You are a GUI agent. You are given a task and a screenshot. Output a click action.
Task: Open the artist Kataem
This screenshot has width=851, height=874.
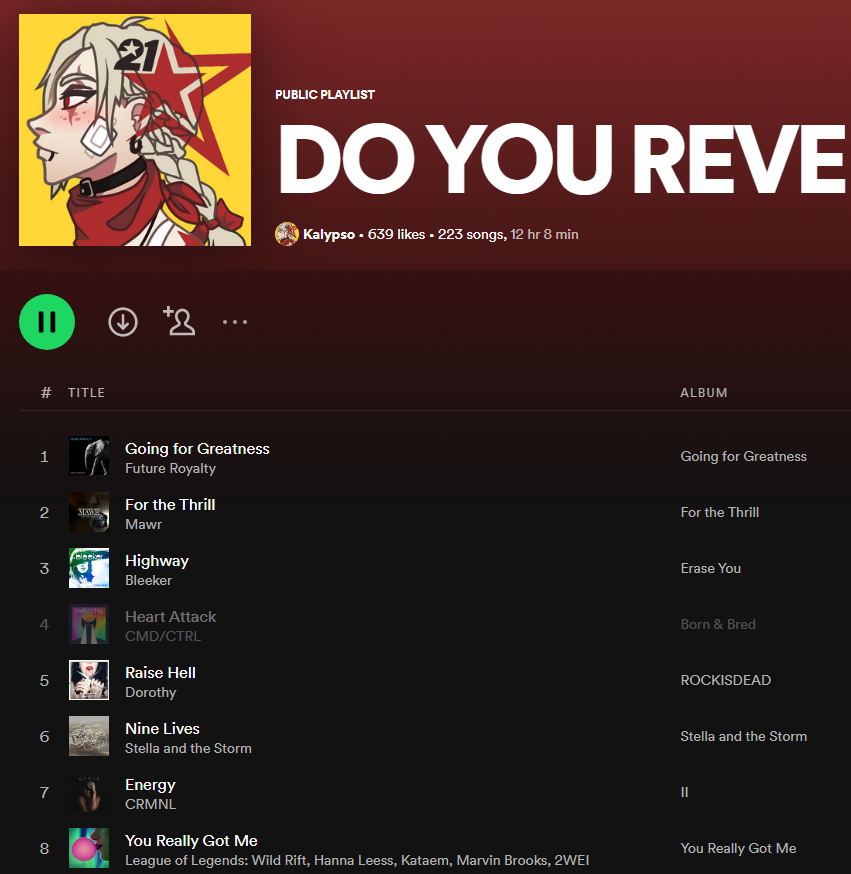click(x=425, y=861)
